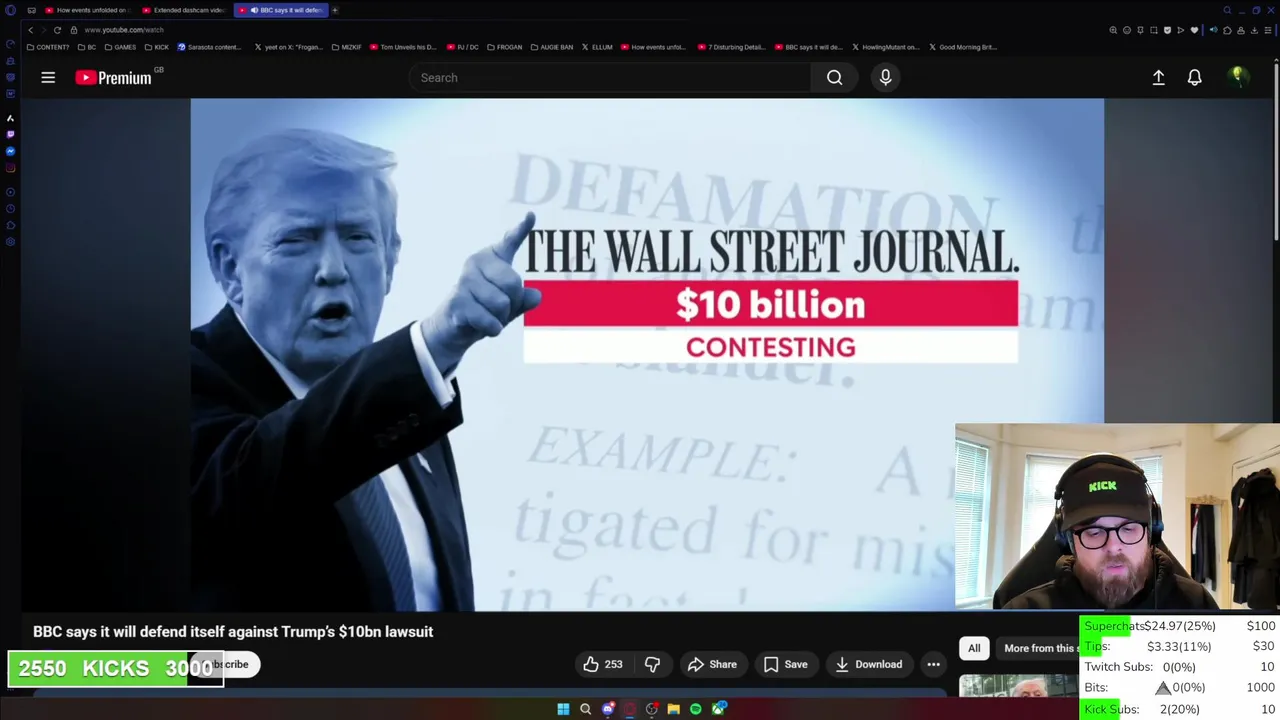Open Windows Start menu

point(563,709)
